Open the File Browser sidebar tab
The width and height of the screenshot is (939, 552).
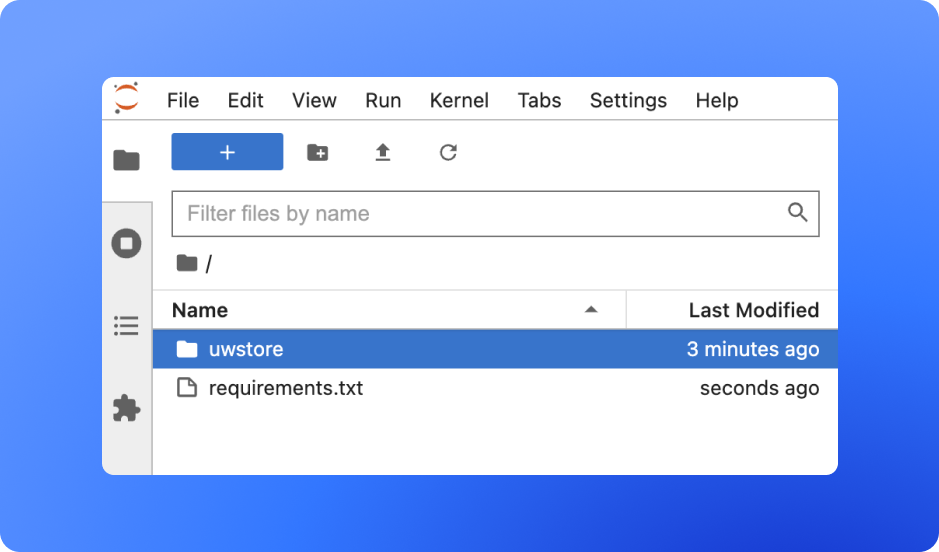[126, 160]
